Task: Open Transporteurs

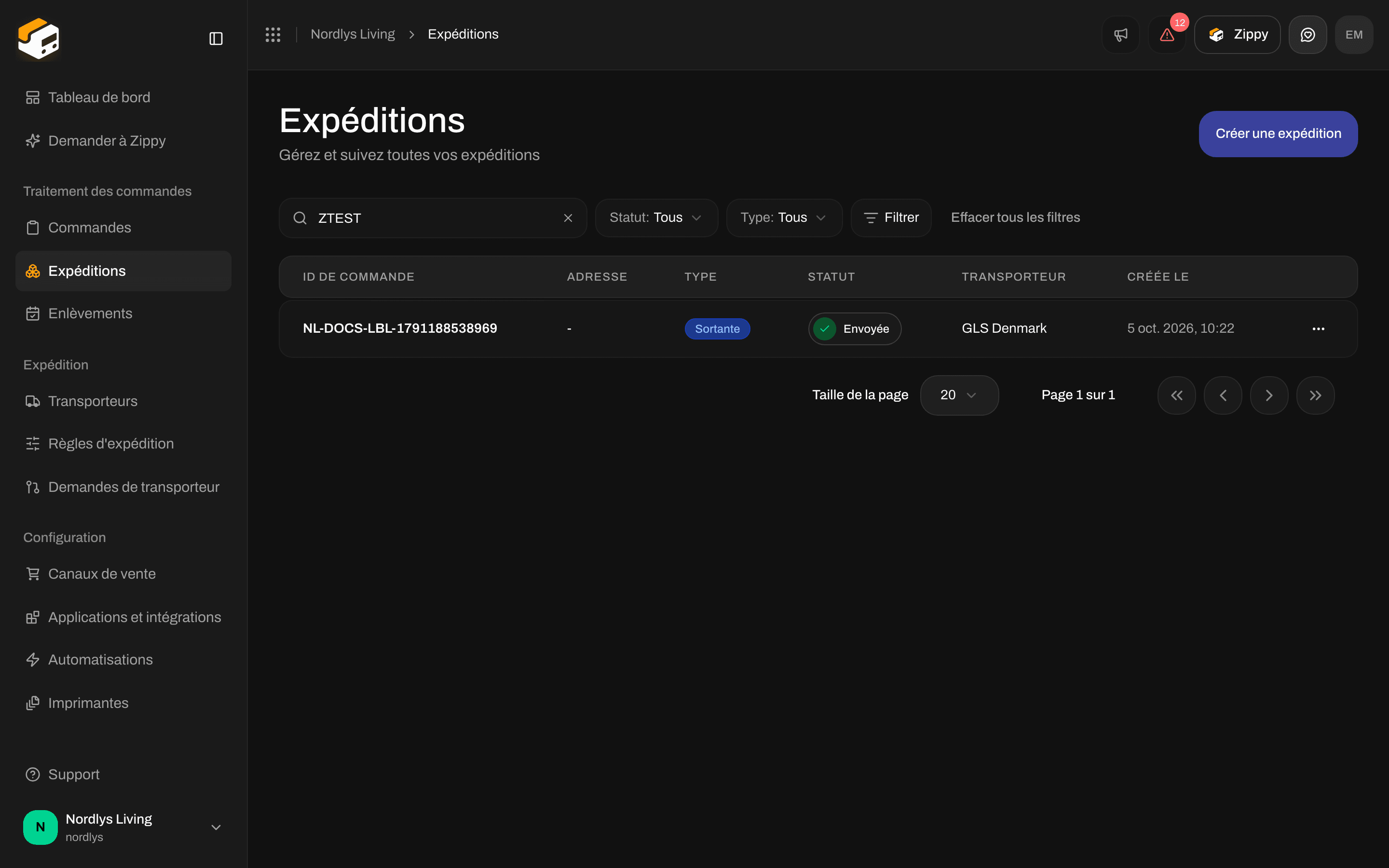Action: [x=123, y=401]
